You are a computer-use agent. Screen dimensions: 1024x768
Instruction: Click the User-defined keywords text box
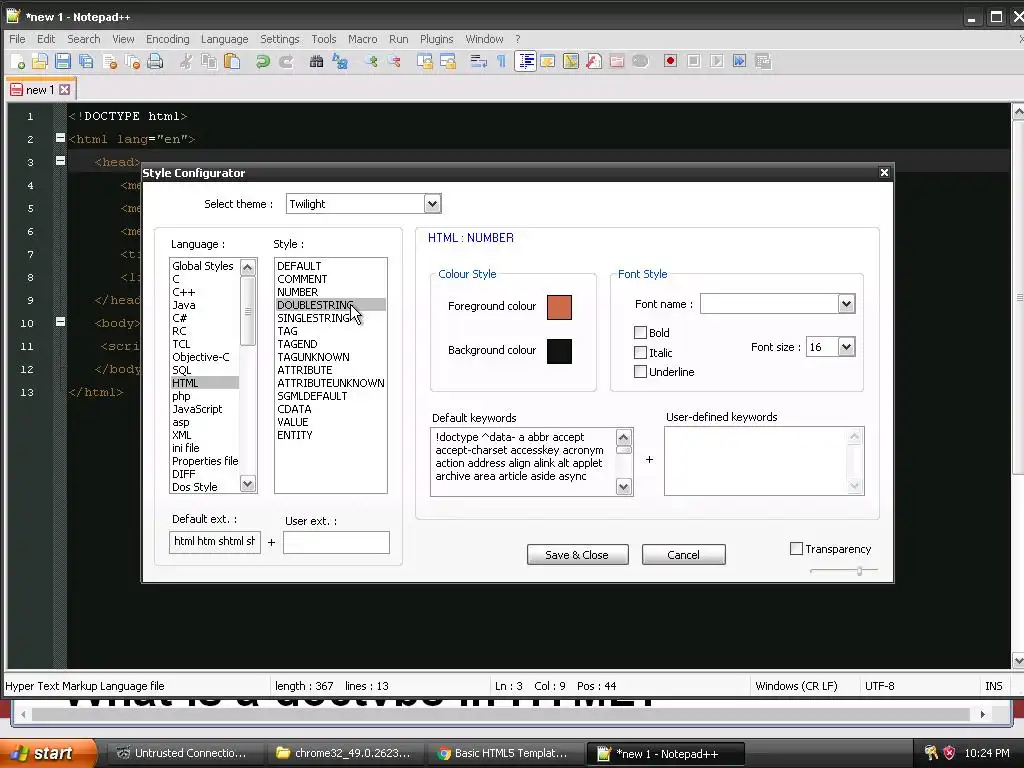[x=764, y=461]
